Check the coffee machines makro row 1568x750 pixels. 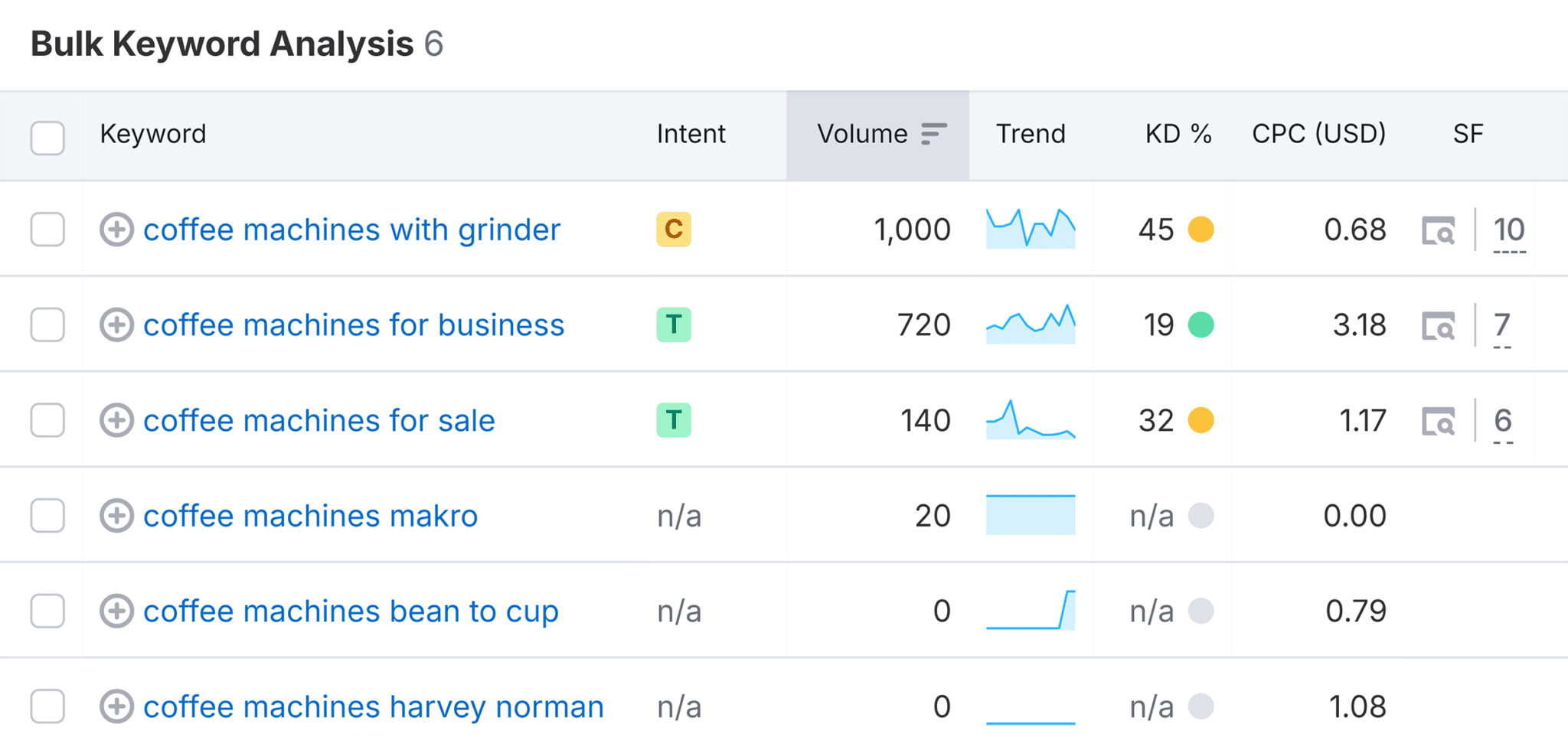(x=47, y=515)
